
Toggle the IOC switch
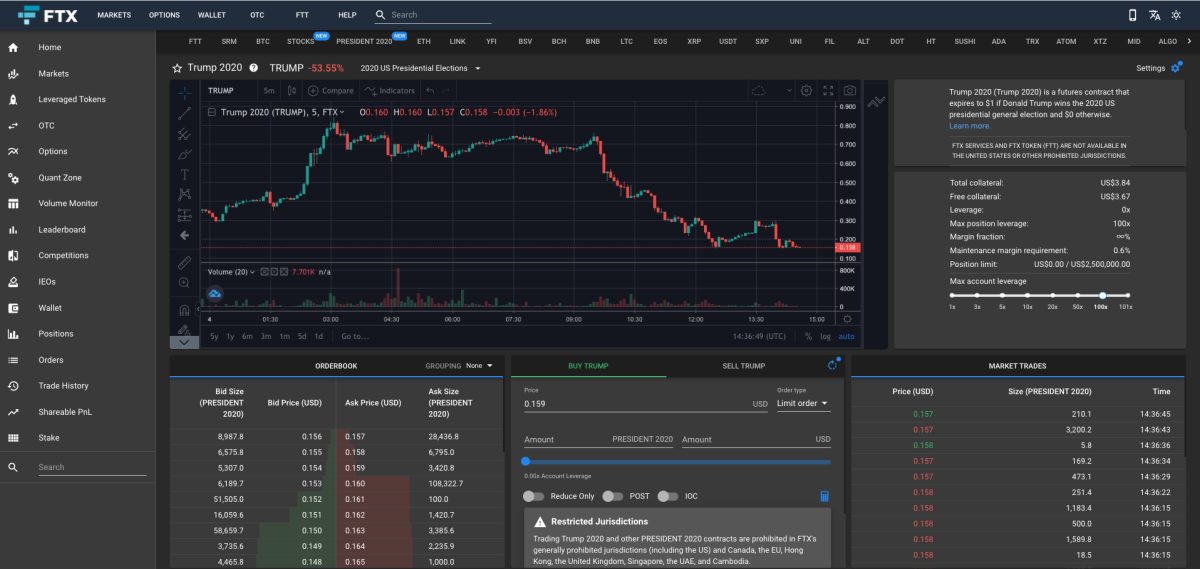pos(669,496)
